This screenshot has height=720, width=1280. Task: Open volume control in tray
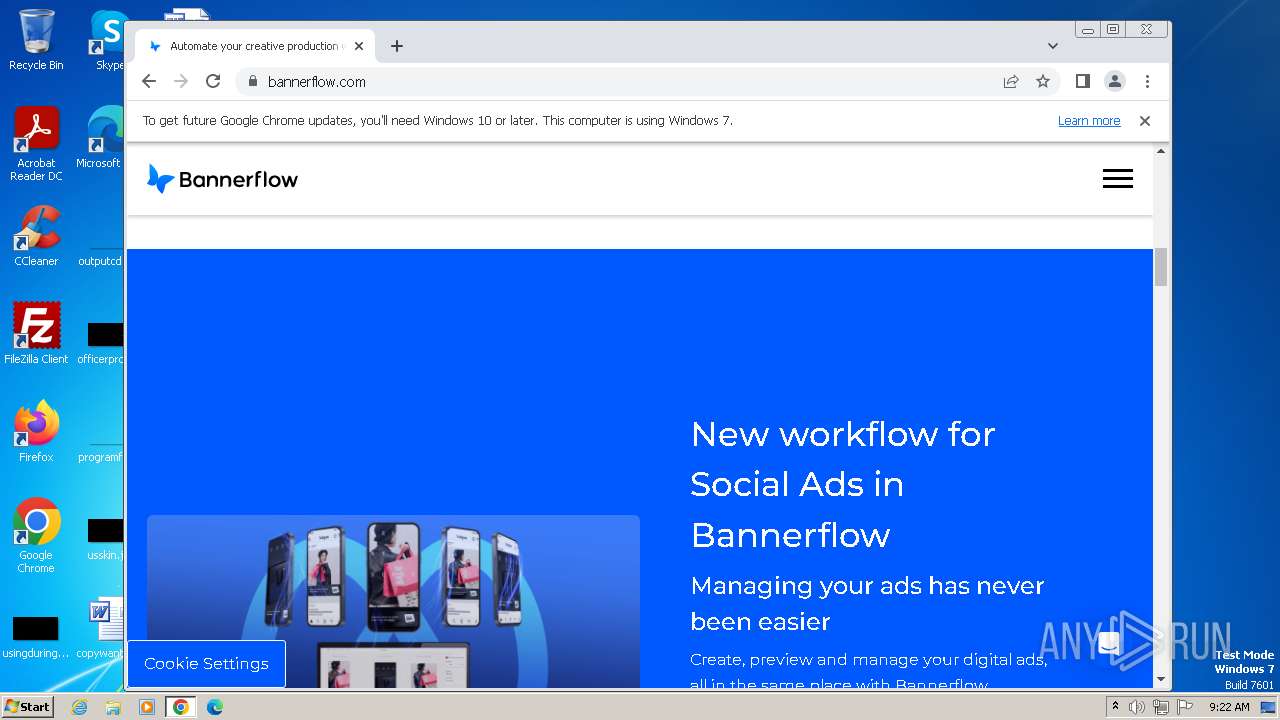(x=1137, y=707)
